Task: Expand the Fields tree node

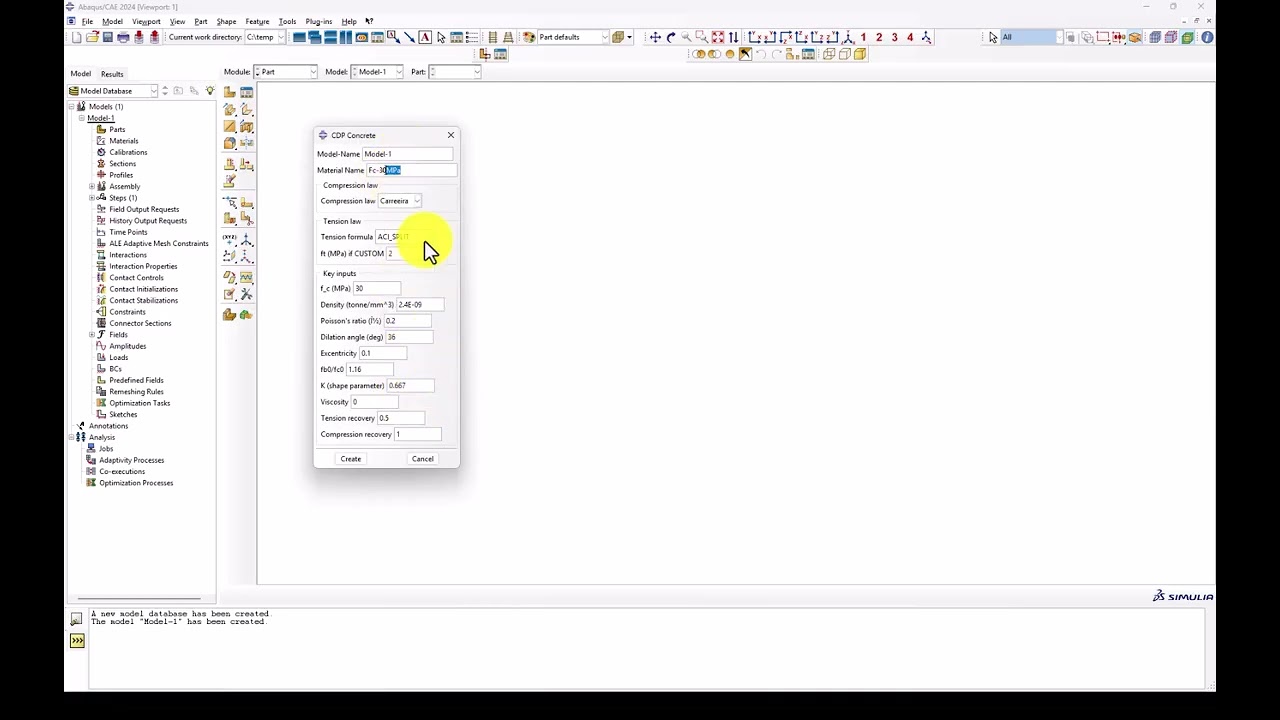Action: click(x=92, y=335)
